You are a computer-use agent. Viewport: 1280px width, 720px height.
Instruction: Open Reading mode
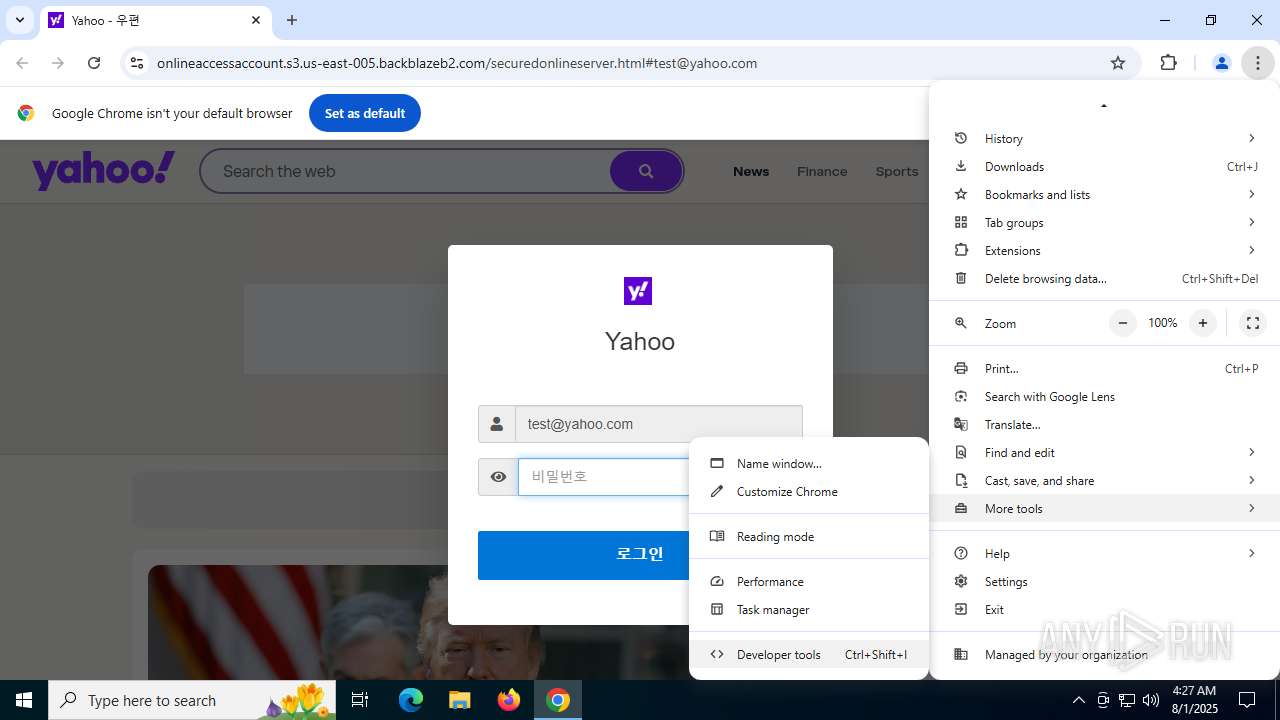tap(809, 536)
